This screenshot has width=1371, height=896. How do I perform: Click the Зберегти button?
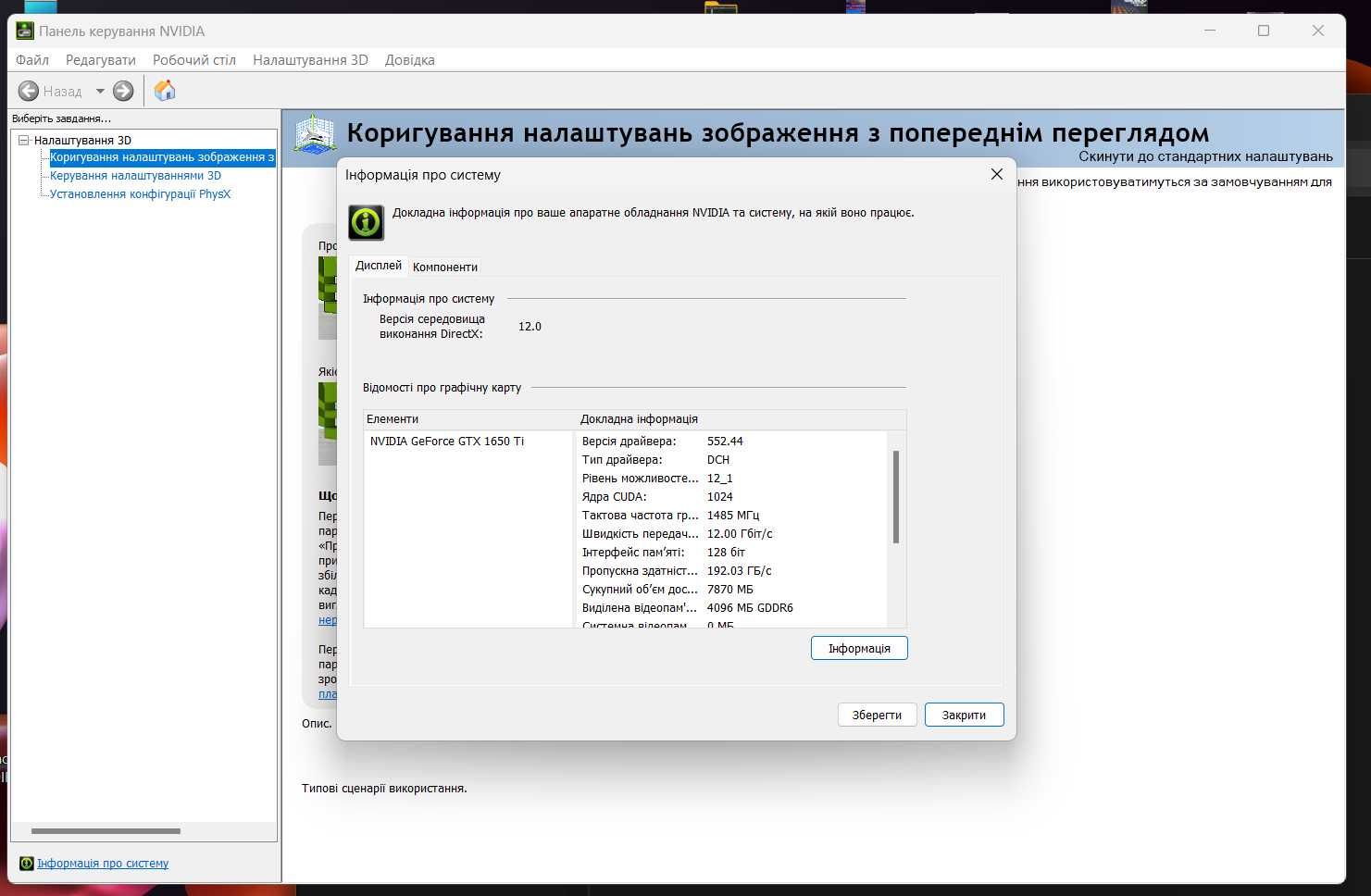coord(877,715)
